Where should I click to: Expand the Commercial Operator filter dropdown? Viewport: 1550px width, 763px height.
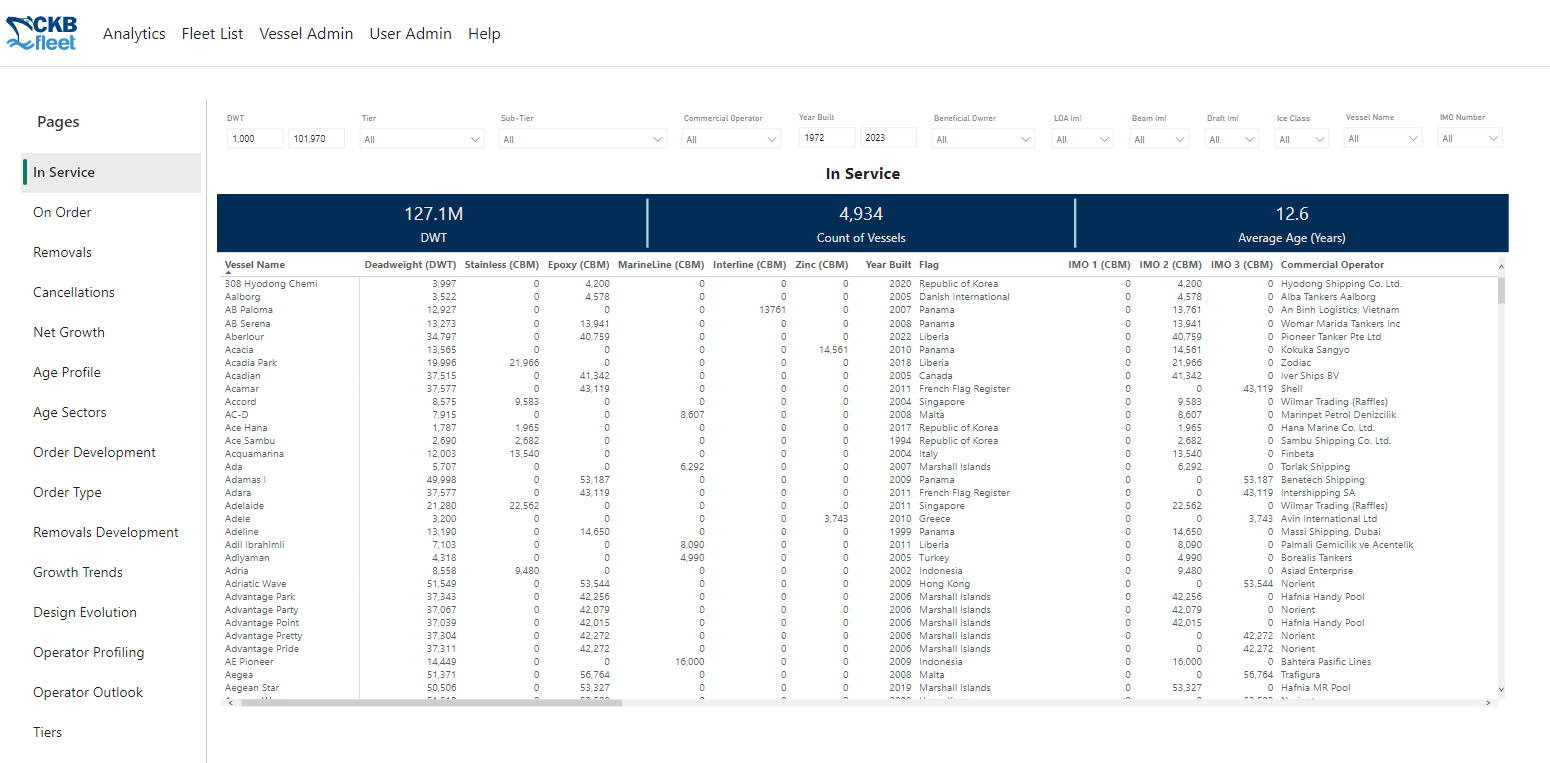pyautogui.click(x=731, y=140)
